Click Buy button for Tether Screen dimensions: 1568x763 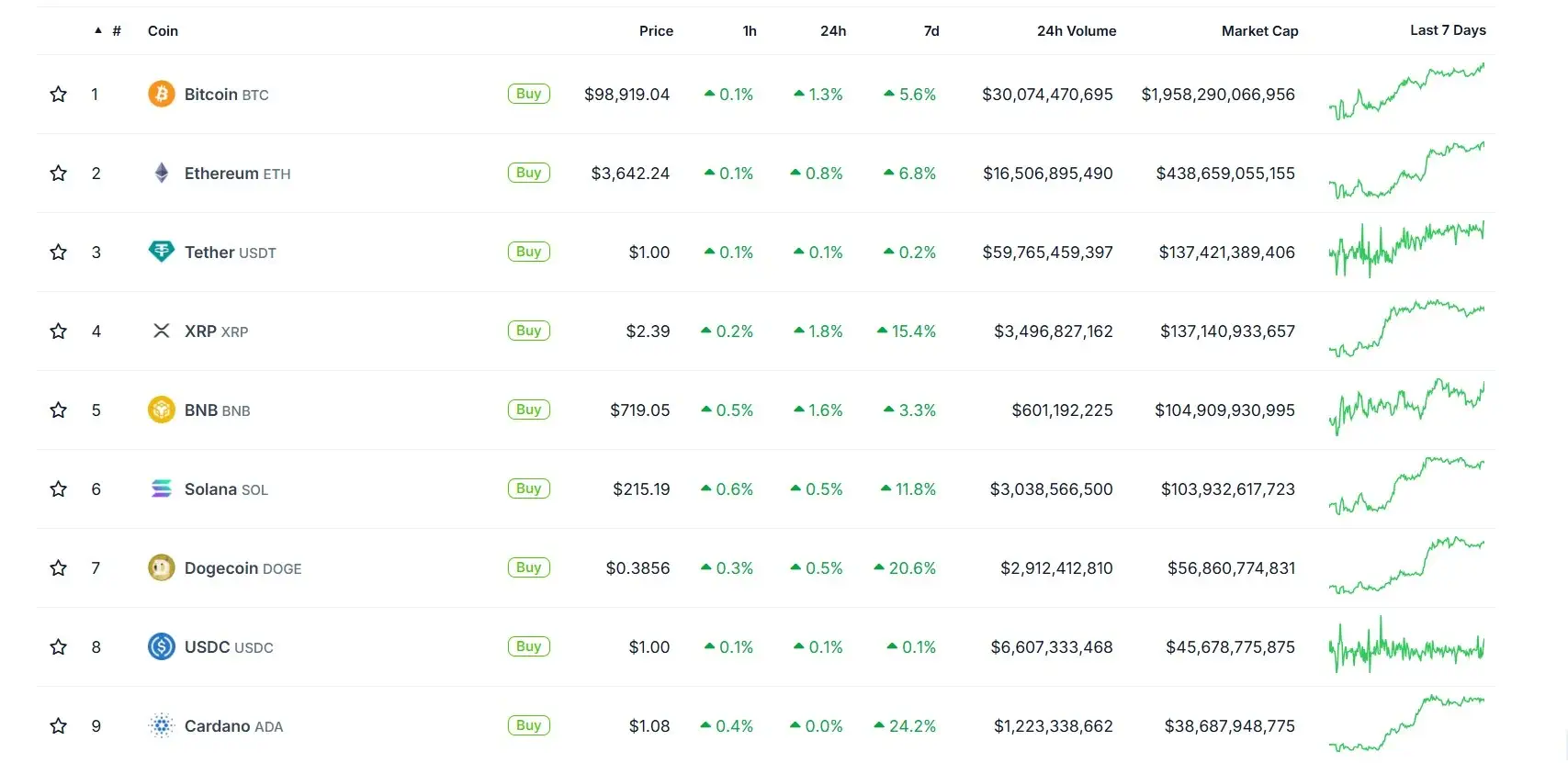pos(529,252)
